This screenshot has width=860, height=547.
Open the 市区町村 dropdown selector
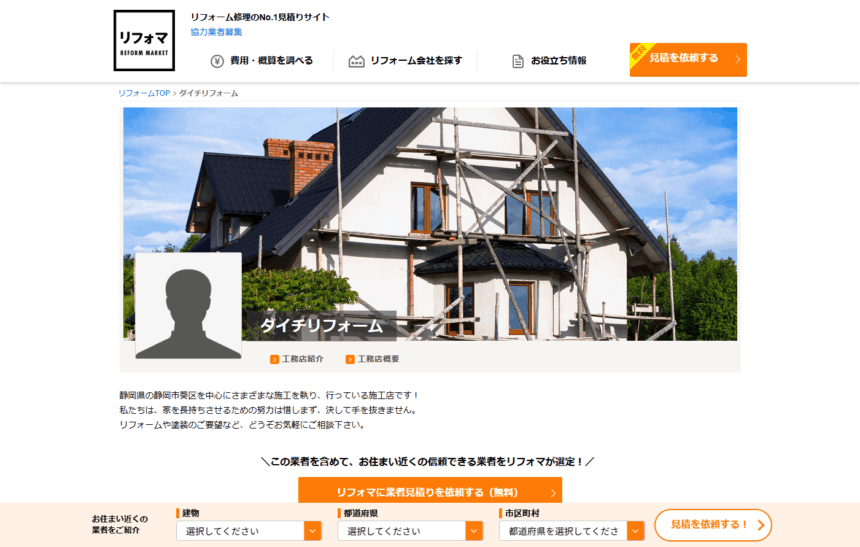(x=572, y=531)
